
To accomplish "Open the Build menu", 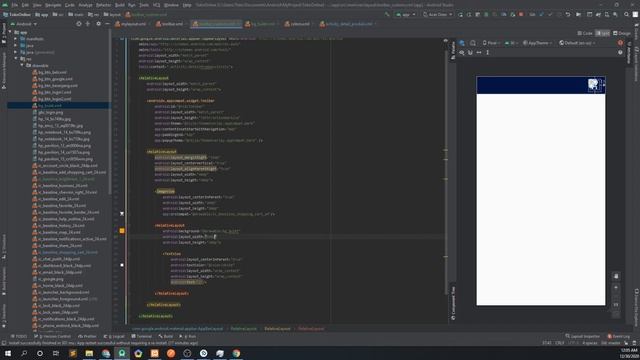I will point(120,5).
